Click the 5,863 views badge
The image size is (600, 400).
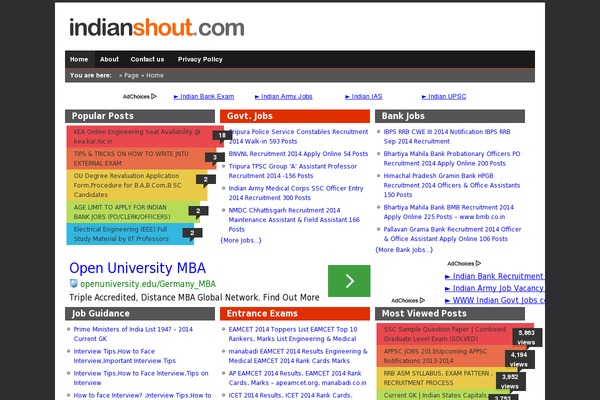pyautogui.click(x=527, y=337)
